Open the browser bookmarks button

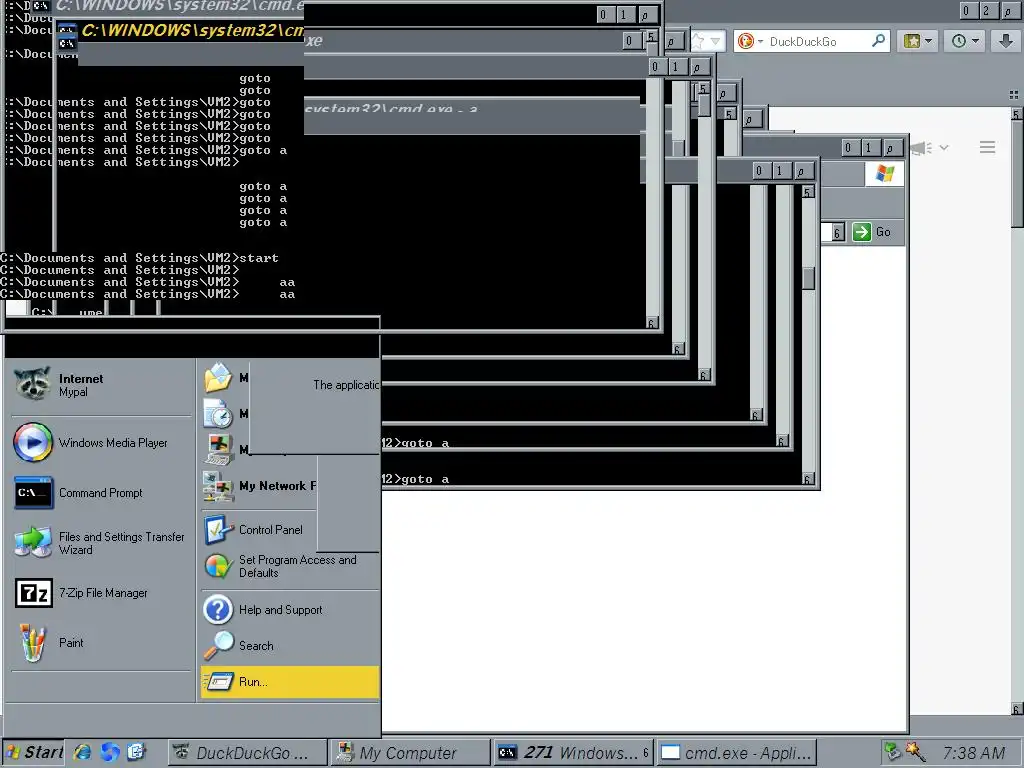912,41
